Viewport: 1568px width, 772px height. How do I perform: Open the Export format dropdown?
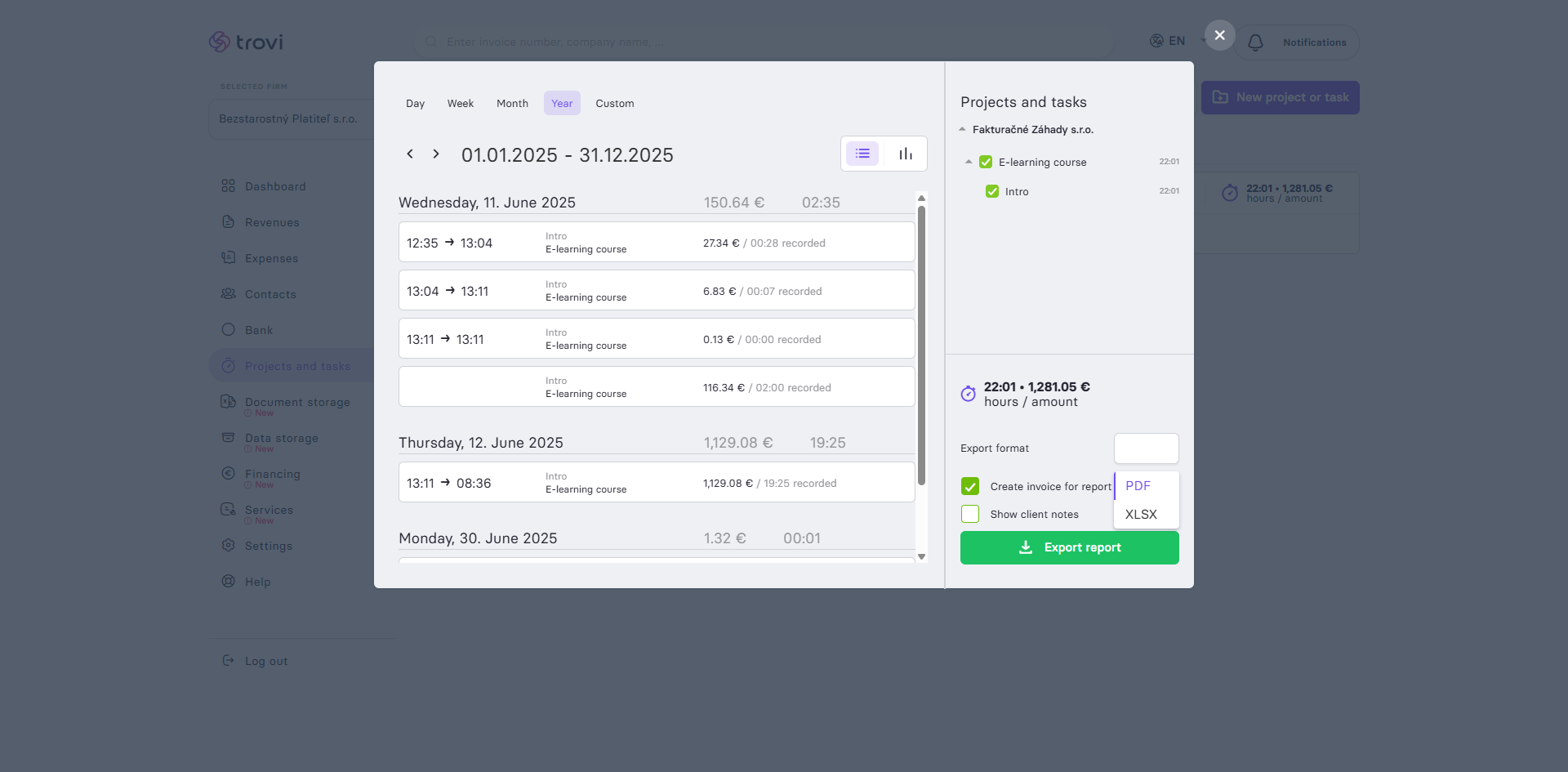[1147, 448]
